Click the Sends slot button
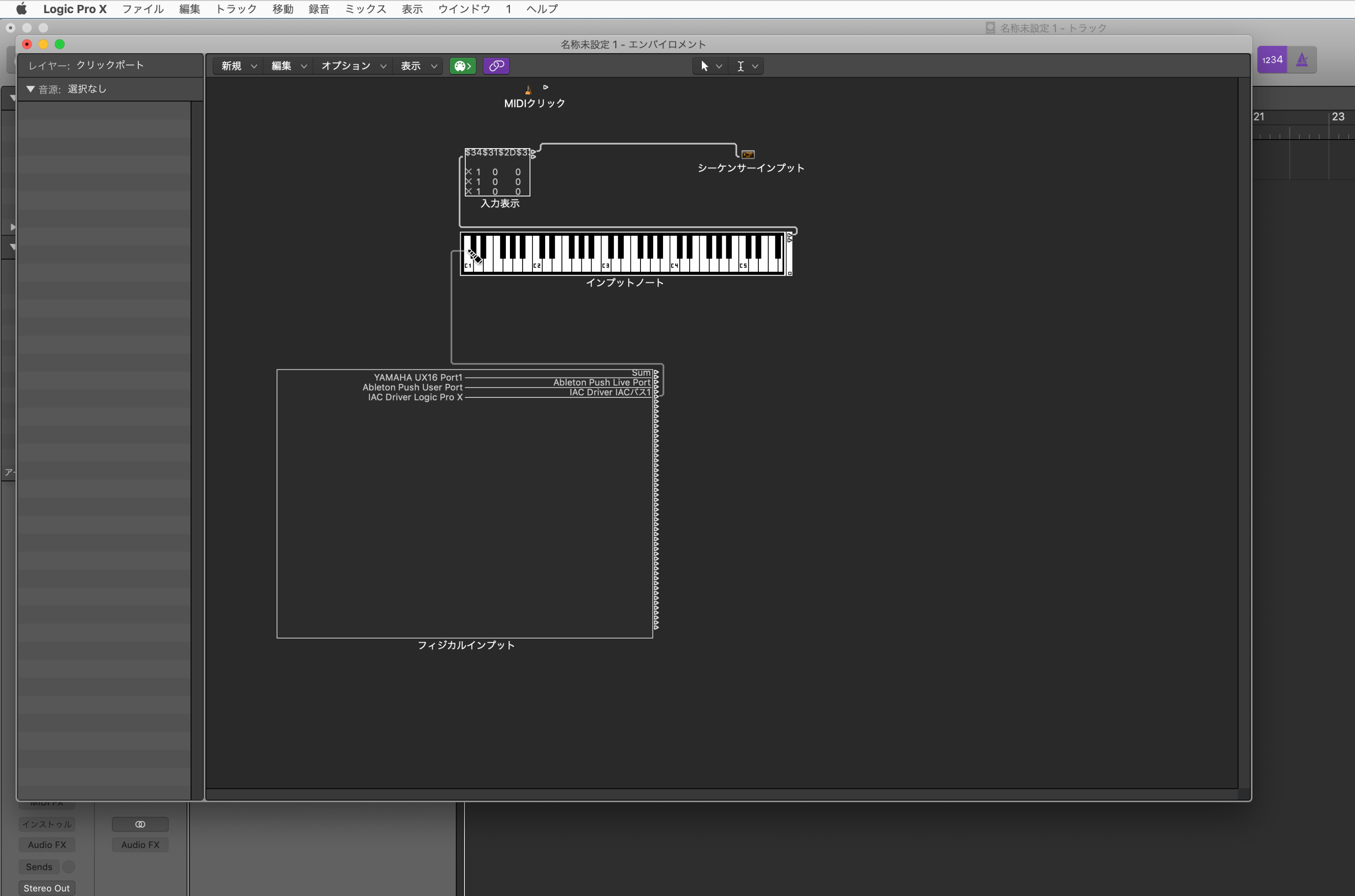 39,867
